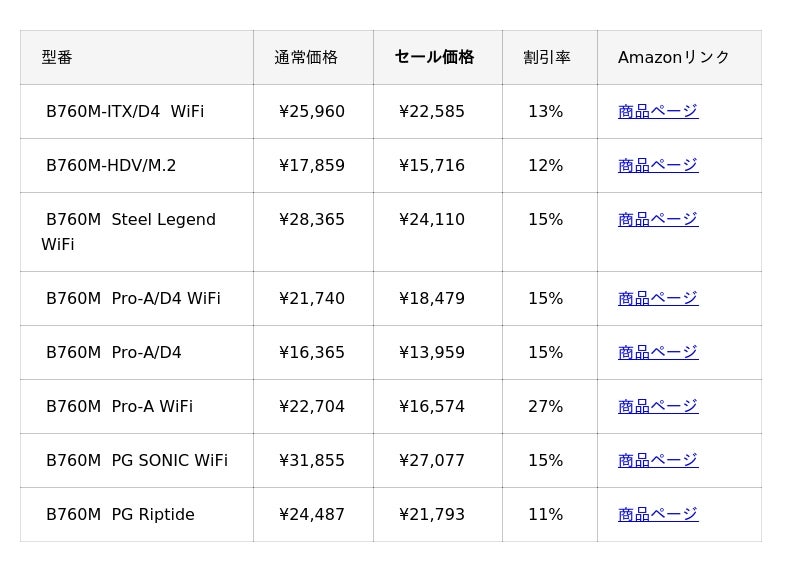800x572 pixels.
Task: Open 商品ページ link for B760M PG SONIC WiFi
Action: 657,460
